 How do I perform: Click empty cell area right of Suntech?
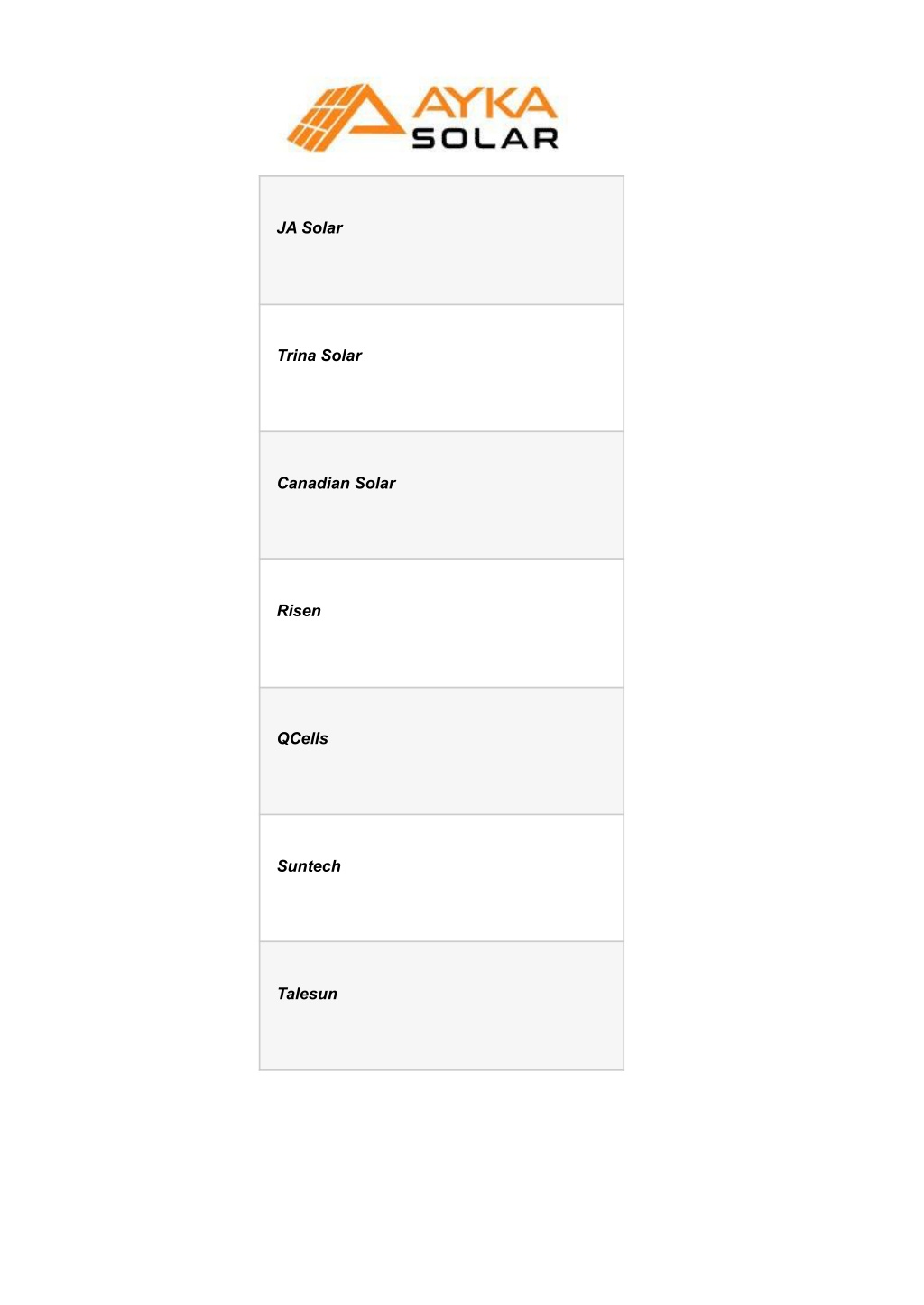(482, 878)
